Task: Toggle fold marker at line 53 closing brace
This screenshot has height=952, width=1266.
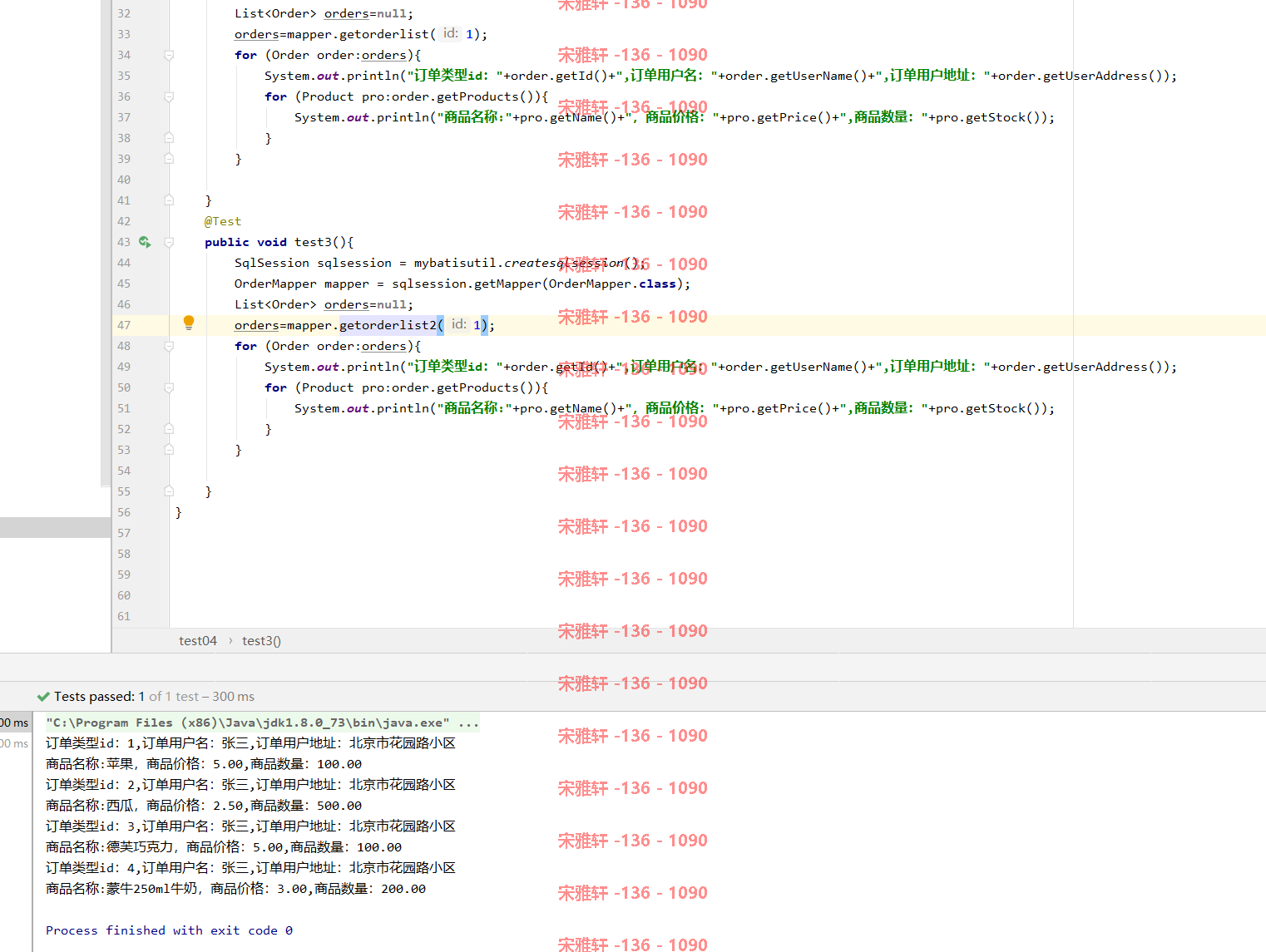Action: coord(169,450)
